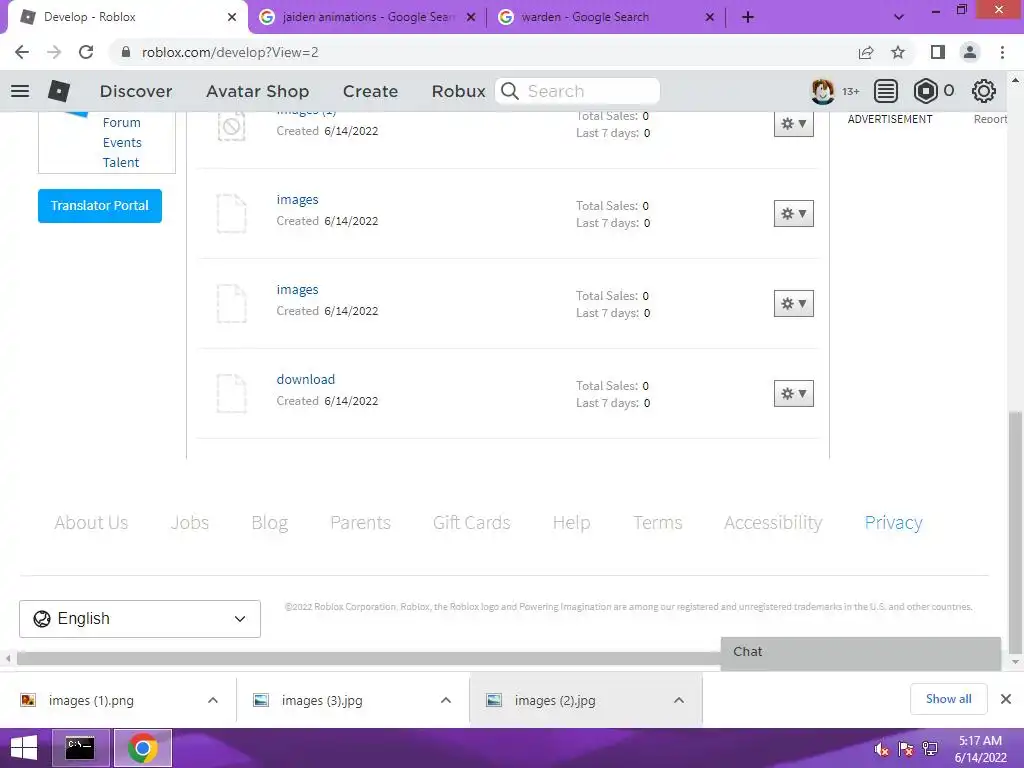The image size is (1024, 768).
Task: Click the Help footer link
Action: pyautogui.click(x=571, y=522)
